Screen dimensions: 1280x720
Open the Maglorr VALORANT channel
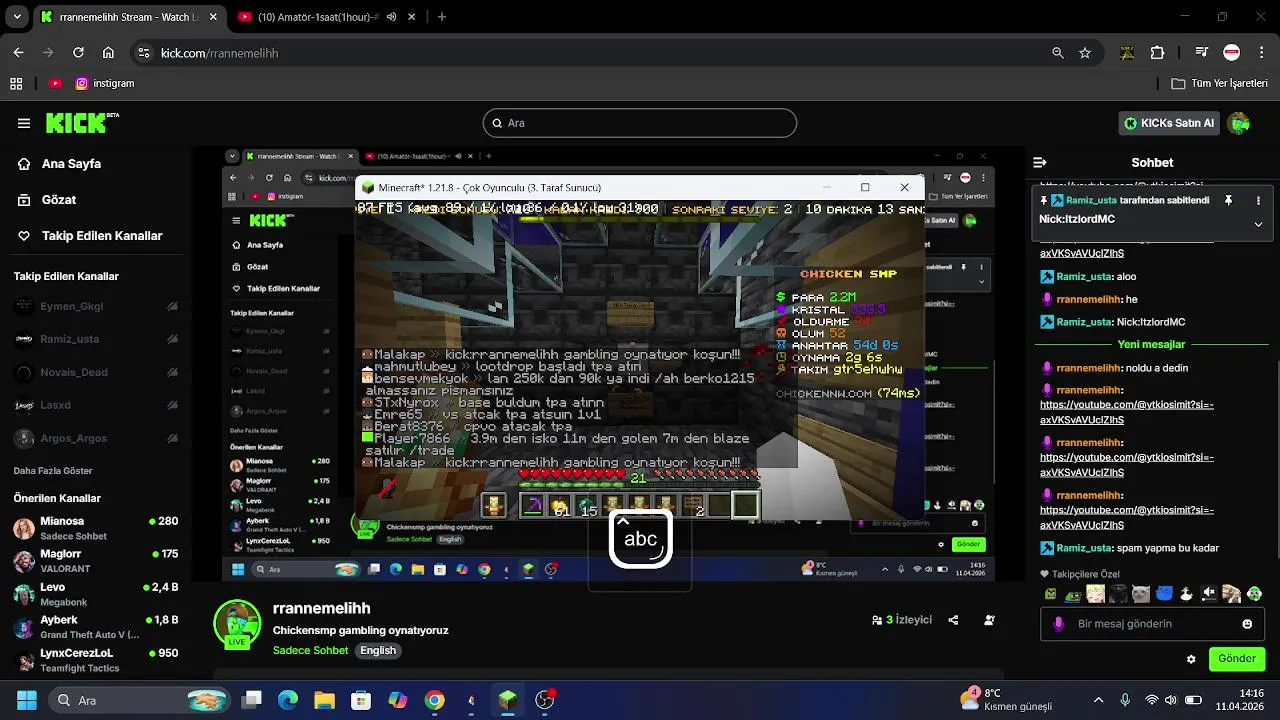tap(96, 561)
